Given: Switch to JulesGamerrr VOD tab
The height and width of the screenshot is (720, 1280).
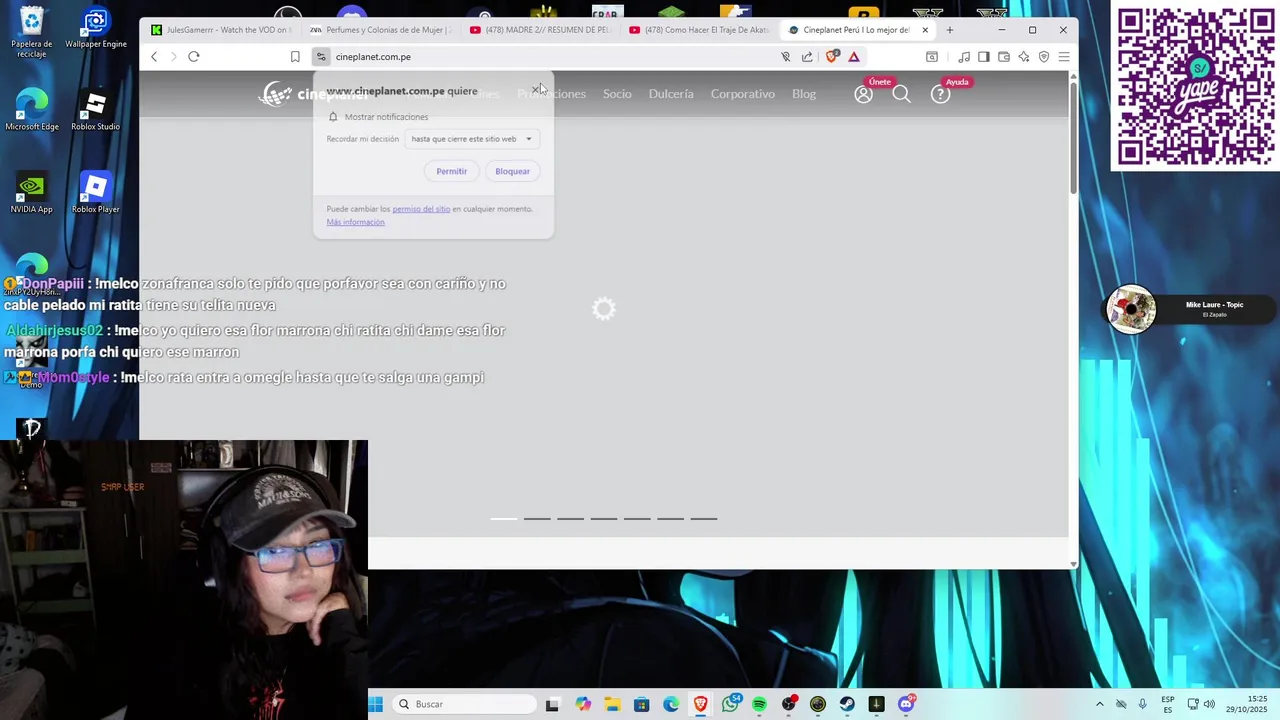Looking at the screenshot, I should pyautogui.click(x=220, y=30).
